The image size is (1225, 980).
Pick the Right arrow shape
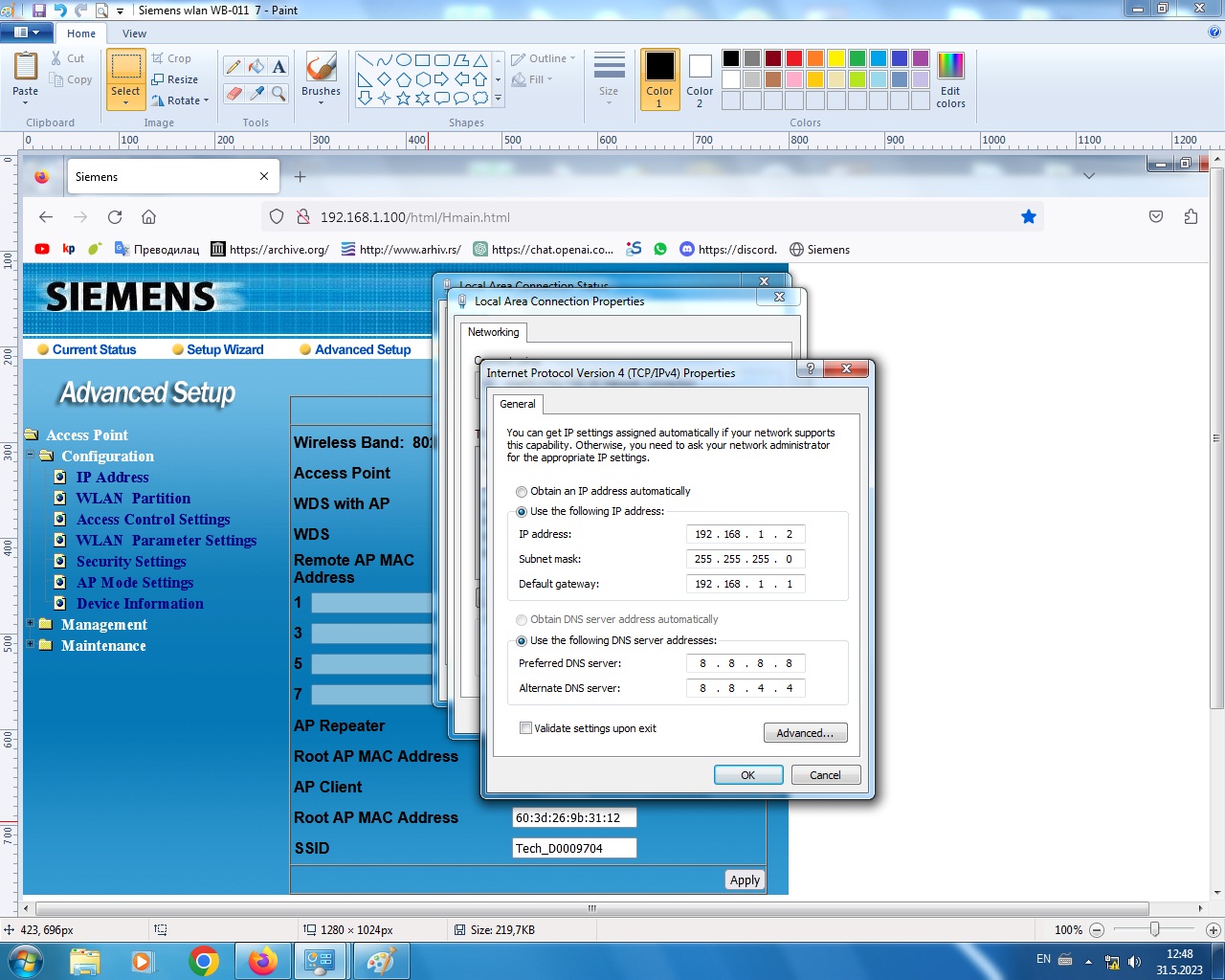[441, 78]
